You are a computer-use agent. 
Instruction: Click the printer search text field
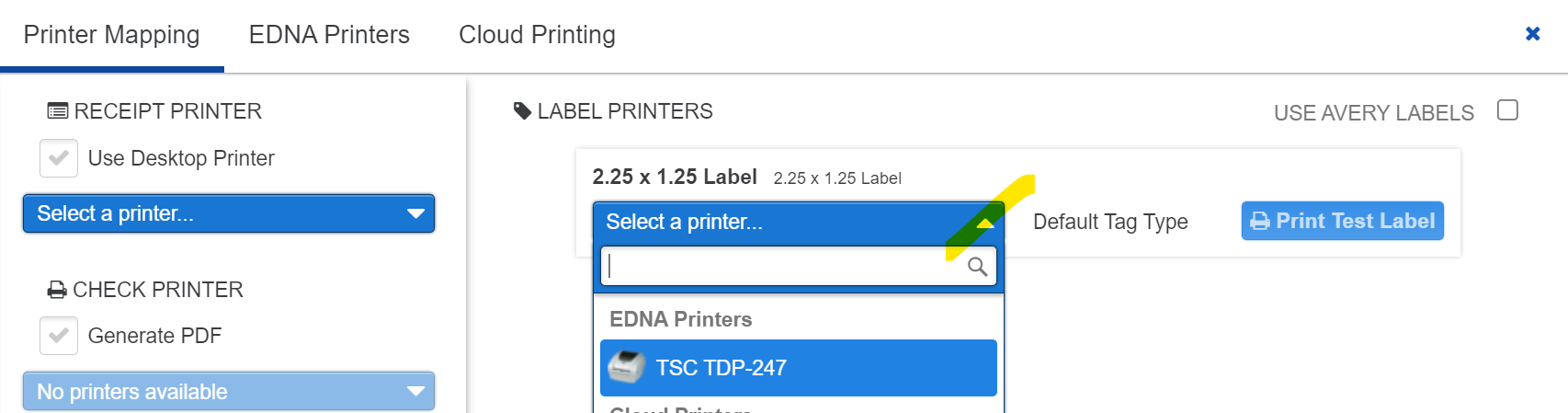(781, 267)
